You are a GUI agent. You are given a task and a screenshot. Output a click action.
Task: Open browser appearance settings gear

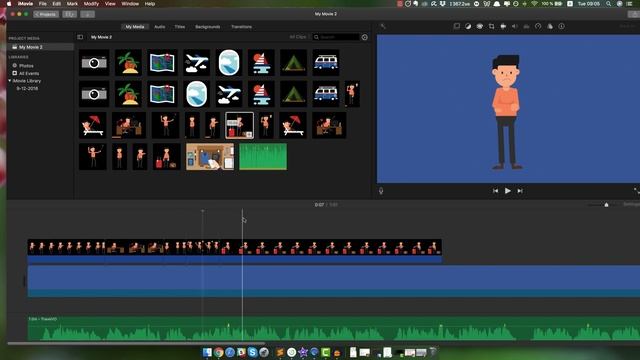point(364,37)
